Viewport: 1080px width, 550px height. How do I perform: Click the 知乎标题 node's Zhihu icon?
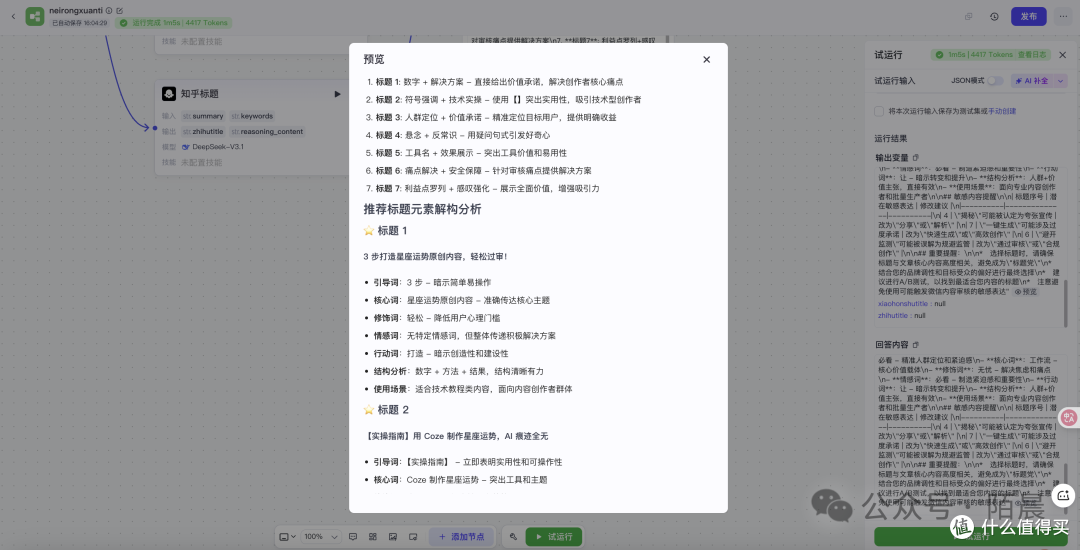(x=169, y=94)
